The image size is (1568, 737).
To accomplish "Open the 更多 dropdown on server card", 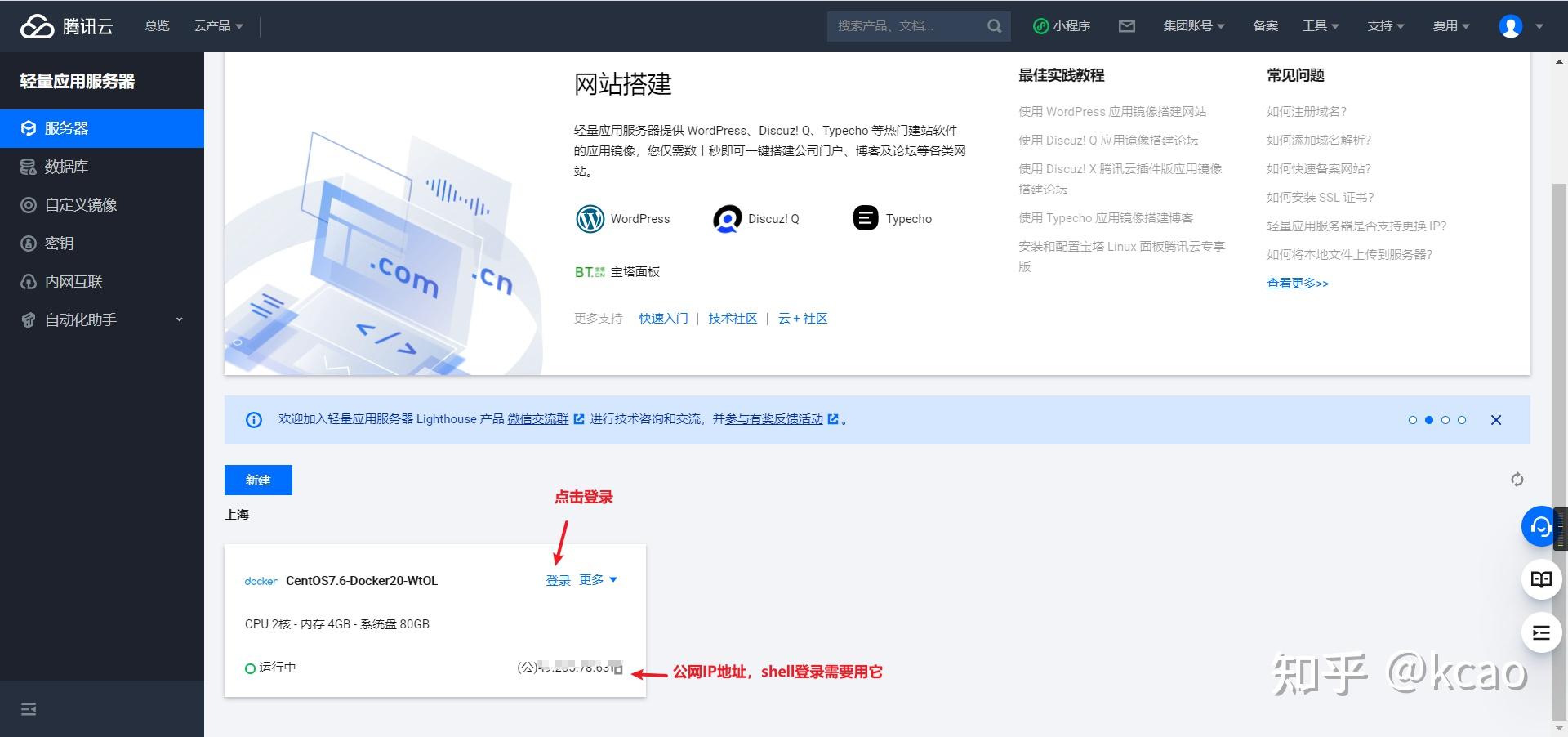I will (599, 580).
